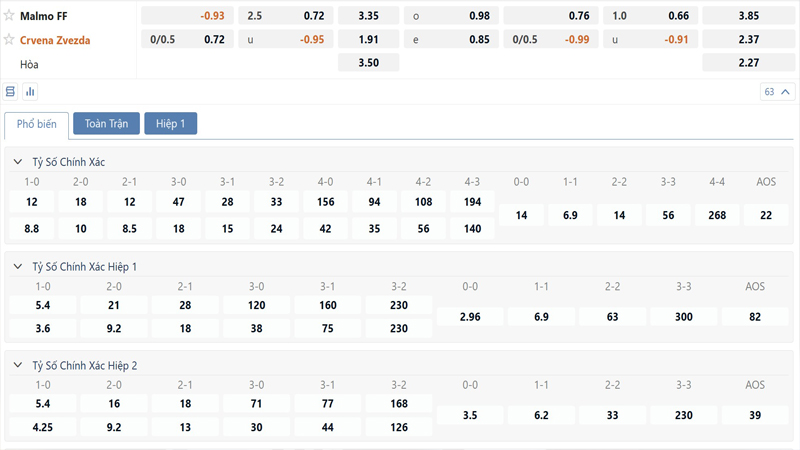Collapse the Tỷ Số Chính Xác section
800x450 pixels.
[18, 162]
